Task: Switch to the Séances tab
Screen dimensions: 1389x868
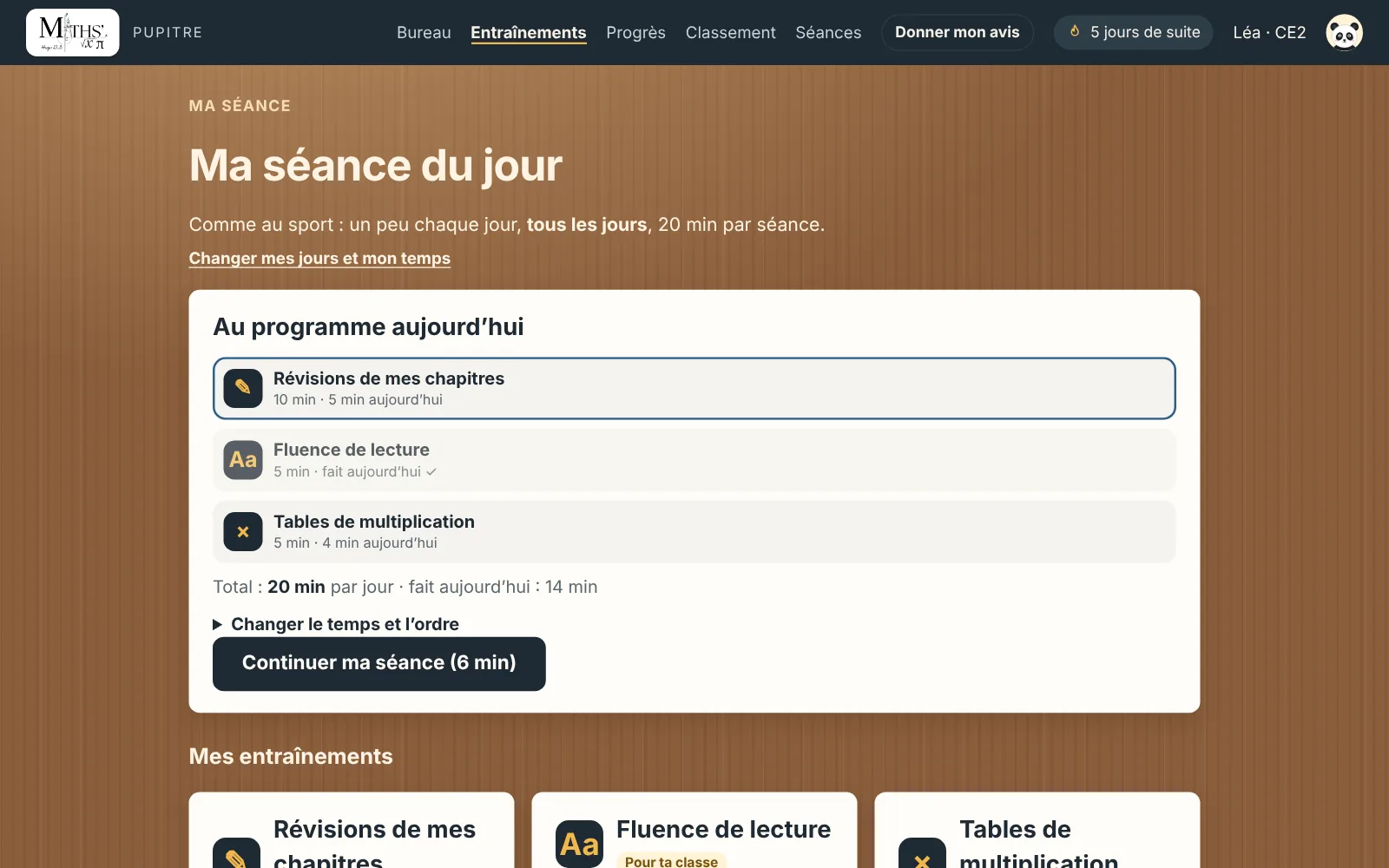Action: point(828,32)
